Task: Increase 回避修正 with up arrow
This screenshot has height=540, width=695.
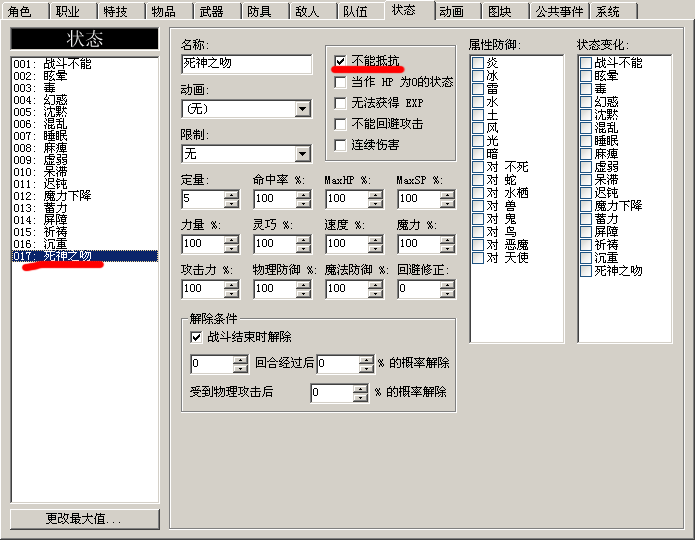Action: [x=448, y=284]
